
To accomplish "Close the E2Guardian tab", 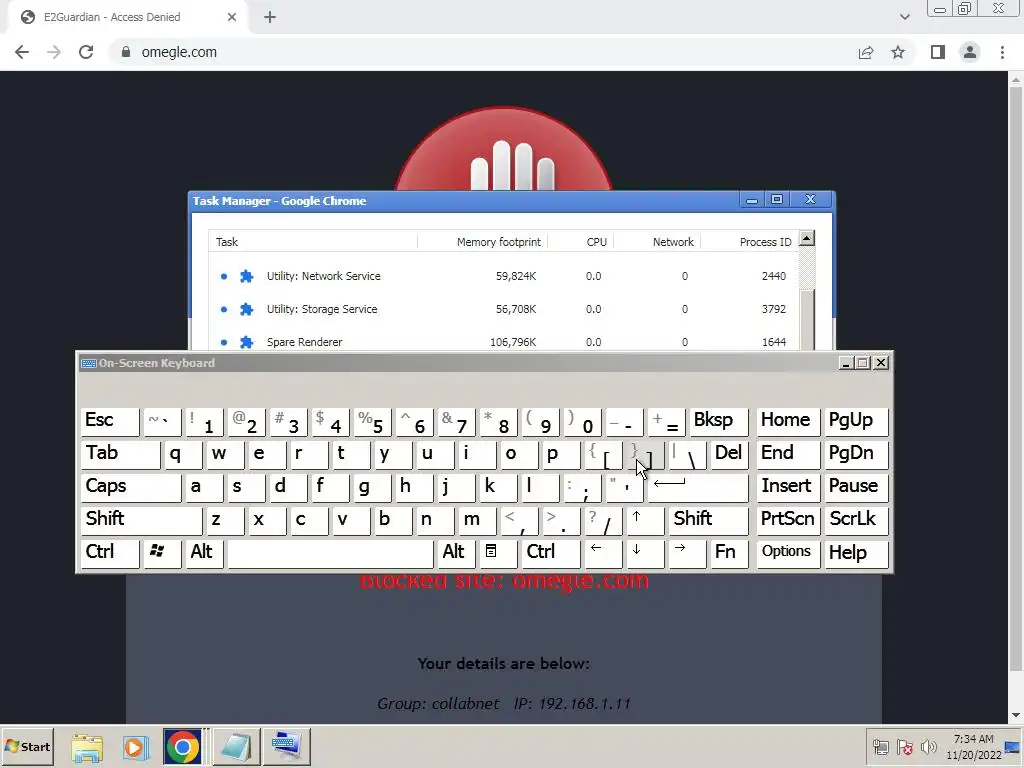I will coord(232,17).
